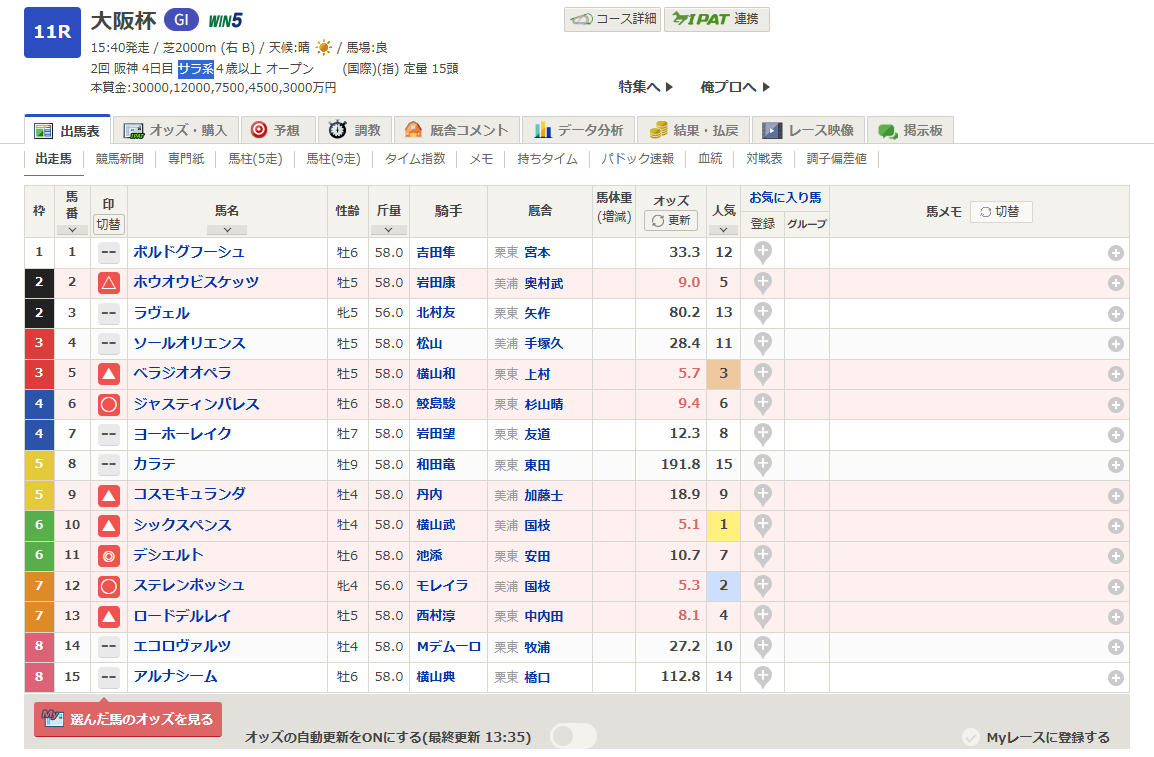Click yellow popularity cell 1 for シックスペンス
This screenshot has width=1154, height=757.
coord(723,525)
